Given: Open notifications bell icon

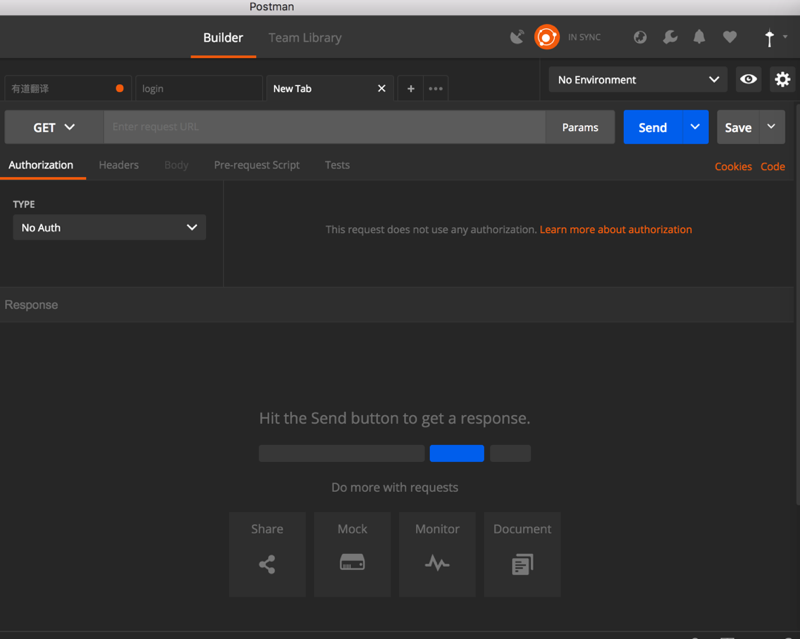Looking at the screenshot, I should [x=699, y=37].
